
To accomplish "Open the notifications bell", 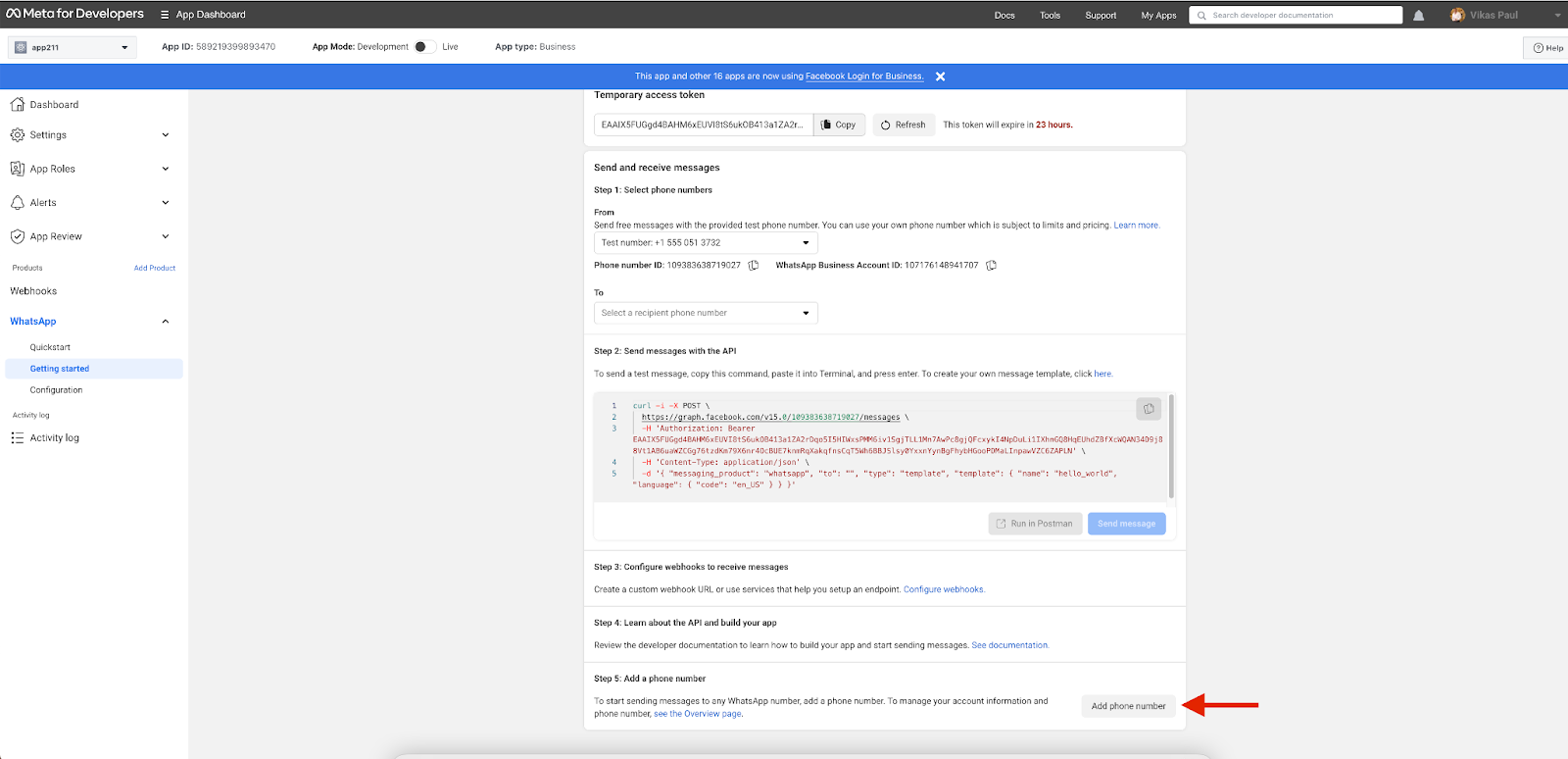I will pyautogui.click(x=1418, y=15).
